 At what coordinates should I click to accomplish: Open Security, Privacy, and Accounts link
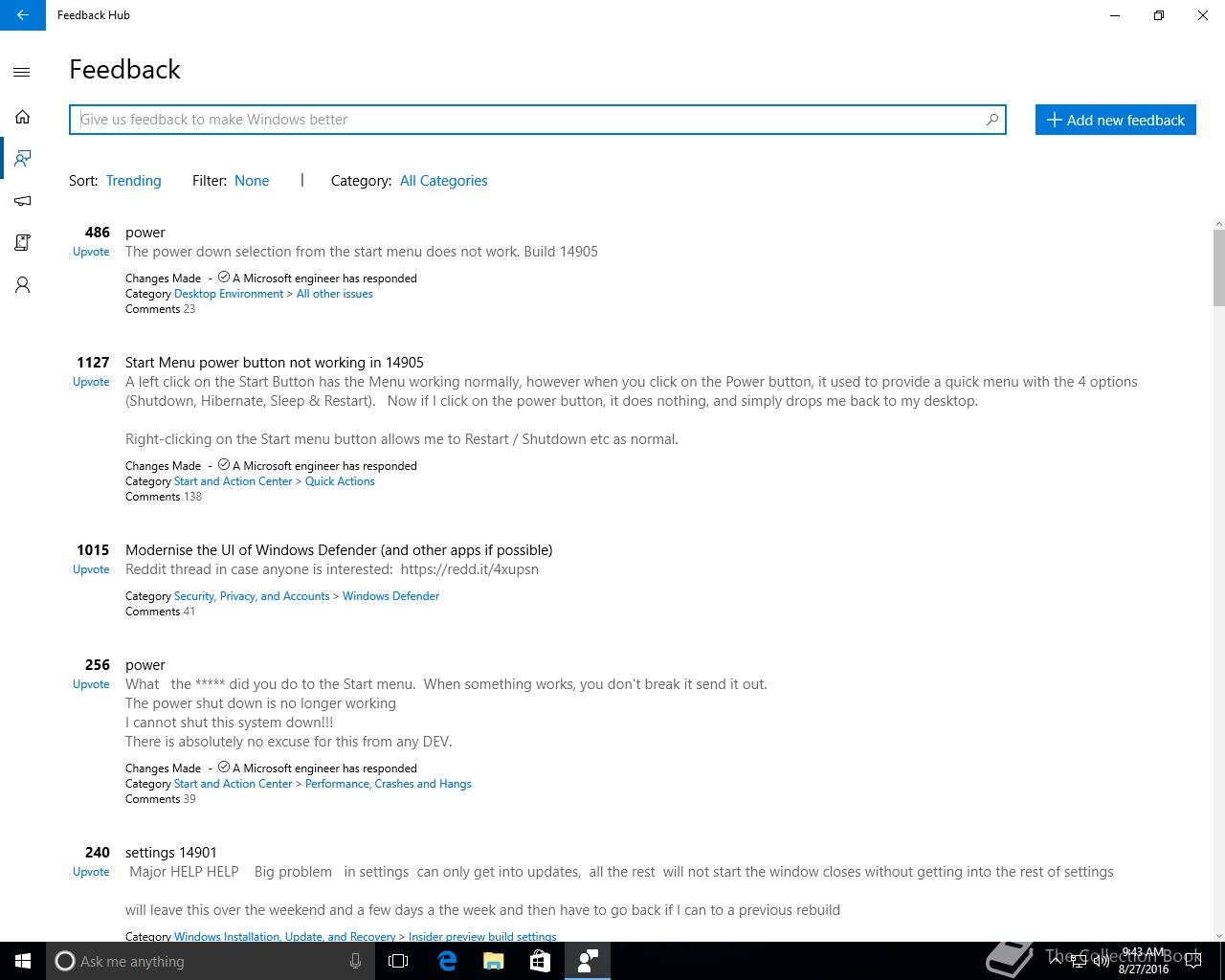tap(252, 596)
